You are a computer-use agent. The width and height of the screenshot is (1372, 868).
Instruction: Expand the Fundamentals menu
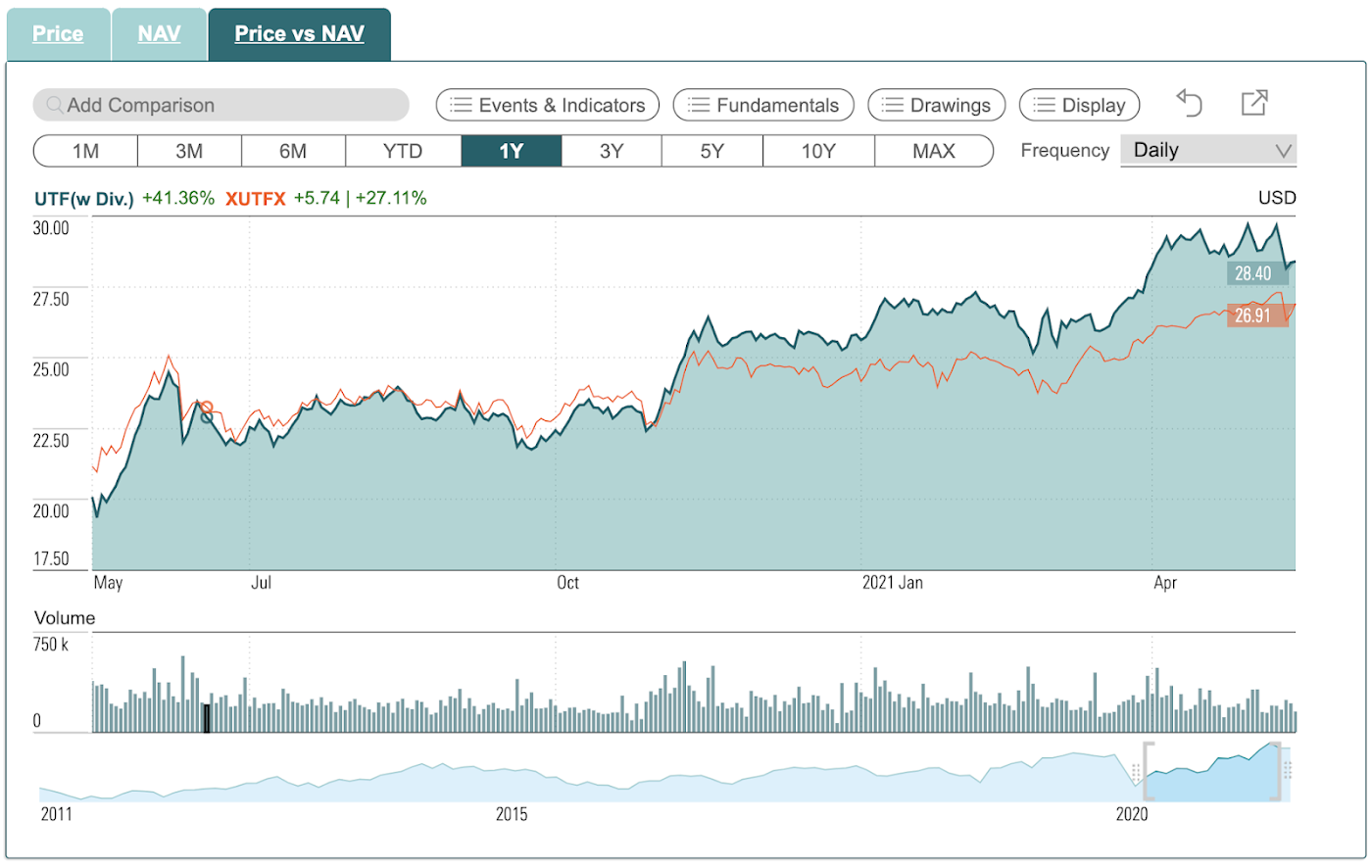click(763, 105)
